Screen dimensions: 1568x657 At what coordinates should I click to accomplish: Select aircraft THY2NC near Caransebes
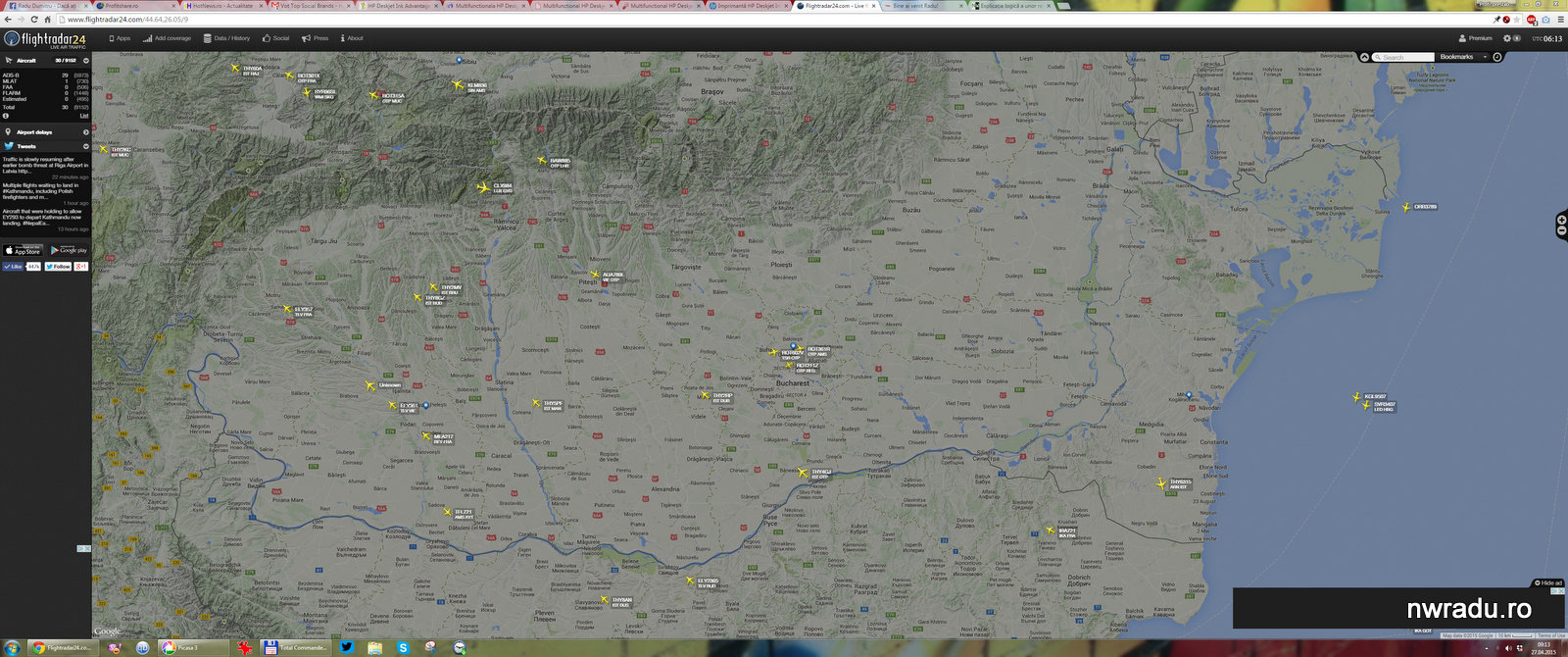pyautogui.click(x=103, y=150)
